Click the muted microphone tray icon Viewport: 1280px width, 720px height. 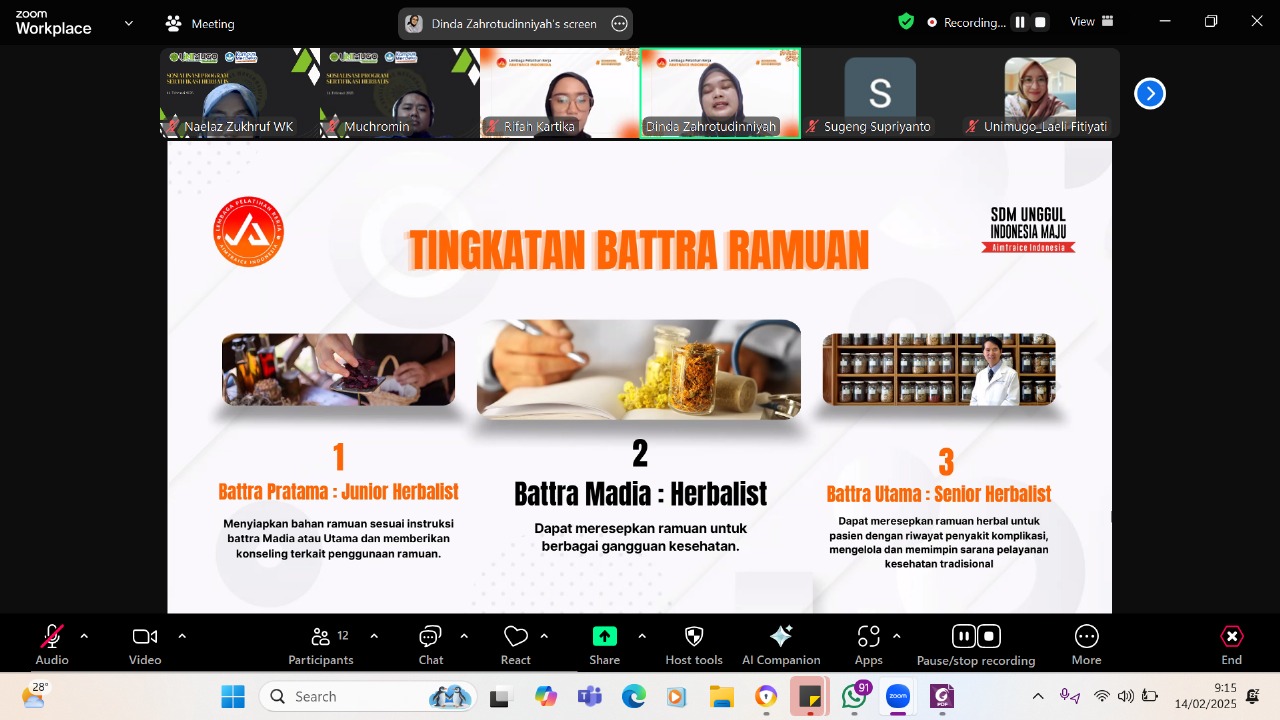(x=1069, y=696)
